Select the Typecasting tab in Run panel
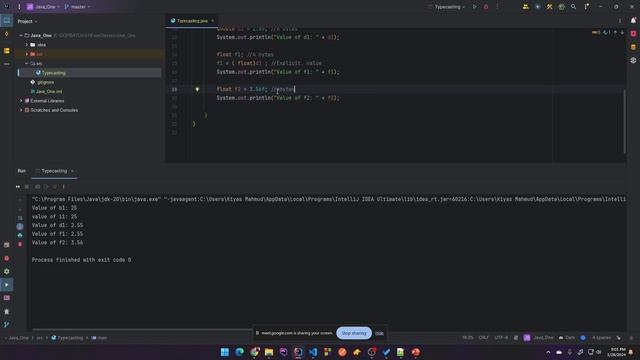 point(54,171)
